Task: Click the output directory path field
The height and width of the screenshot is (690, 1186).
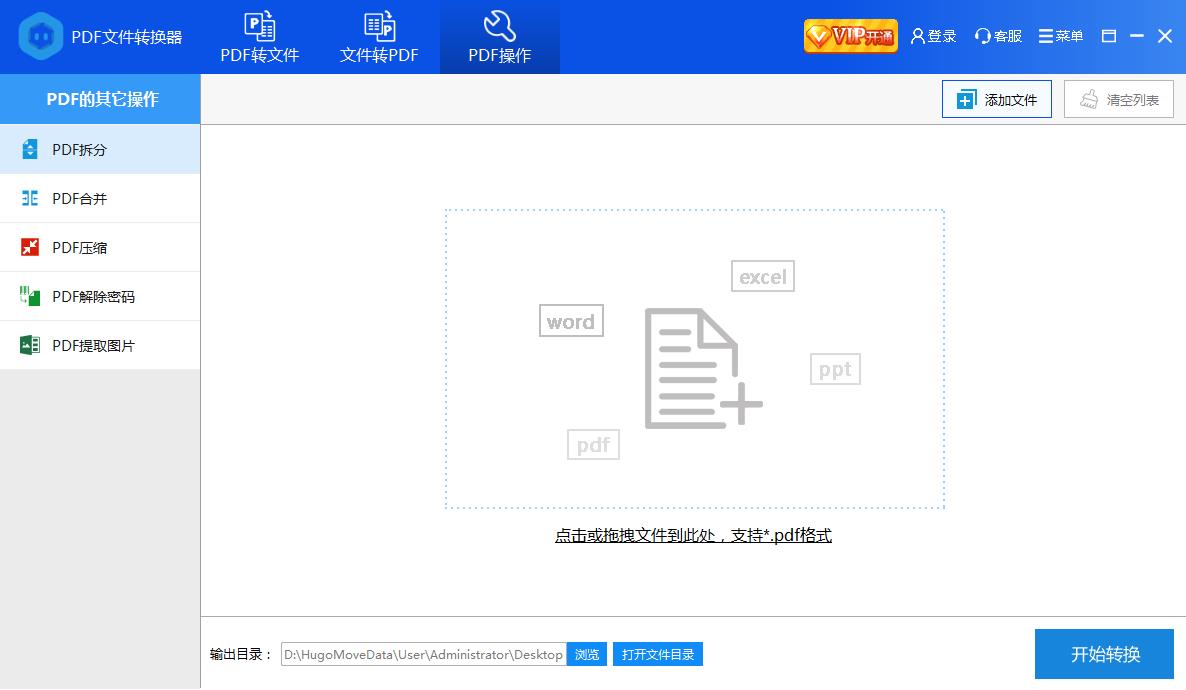Action: pyautogui.click(x=424, y=654)
